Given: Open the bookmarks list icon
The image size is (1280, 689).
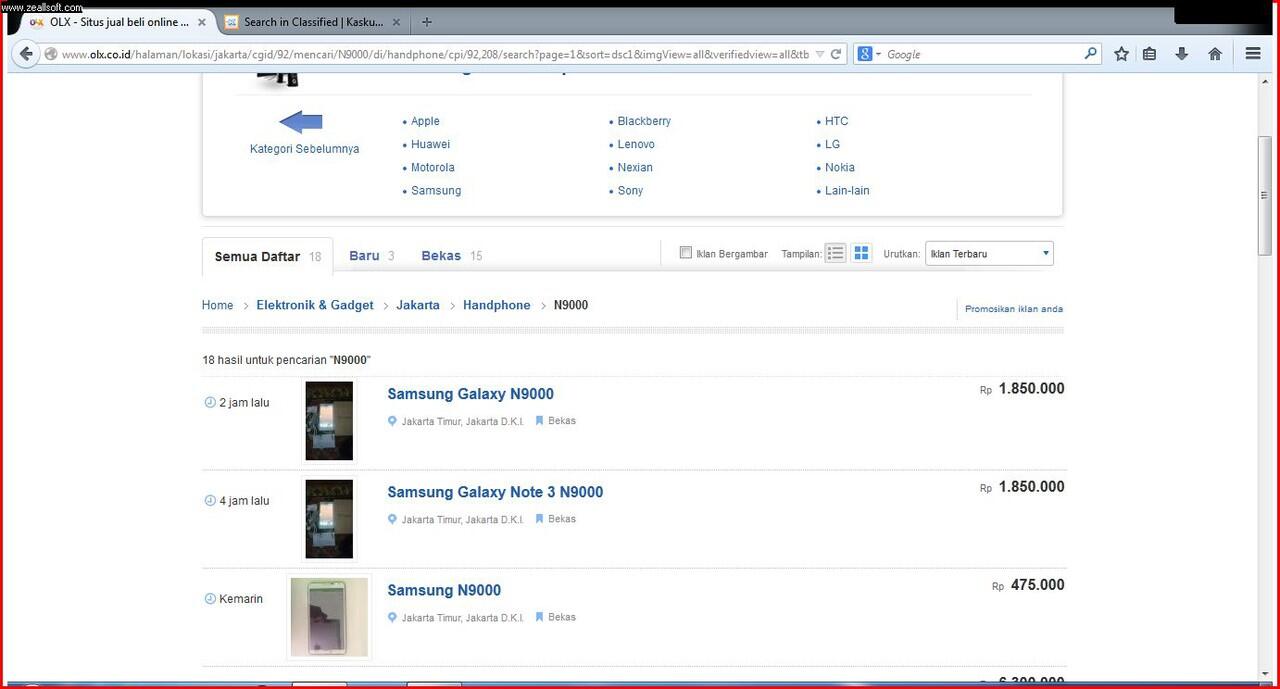Looking at the screenshot, I should coord(1150,54).
